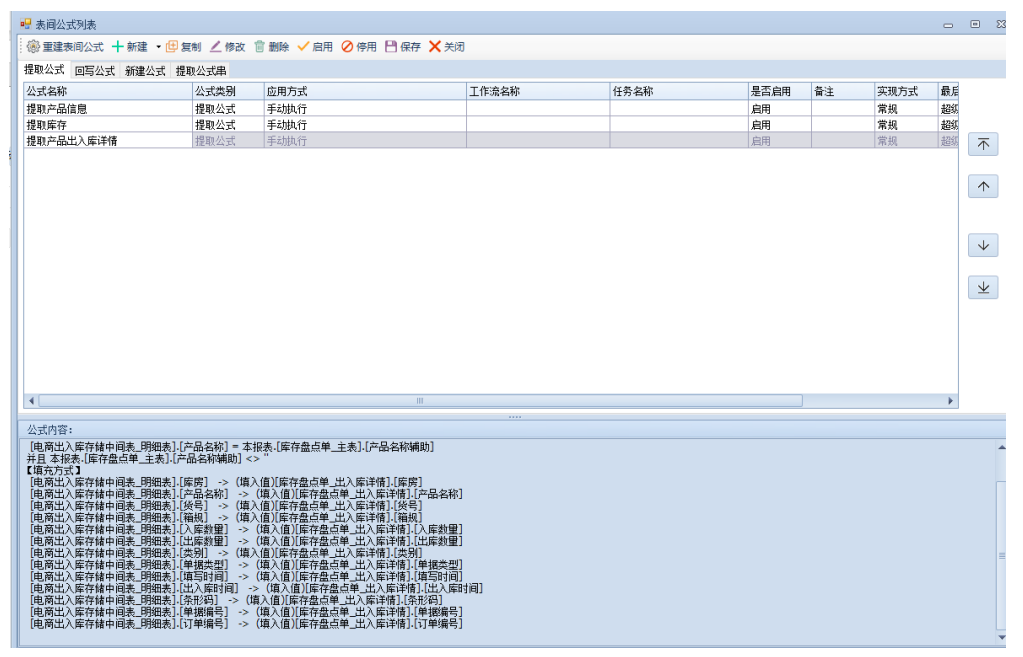The width and height of the screenshot is (1023, 657).
Task: Click the 复制 copy toolbar button
Action: [183, 47]
